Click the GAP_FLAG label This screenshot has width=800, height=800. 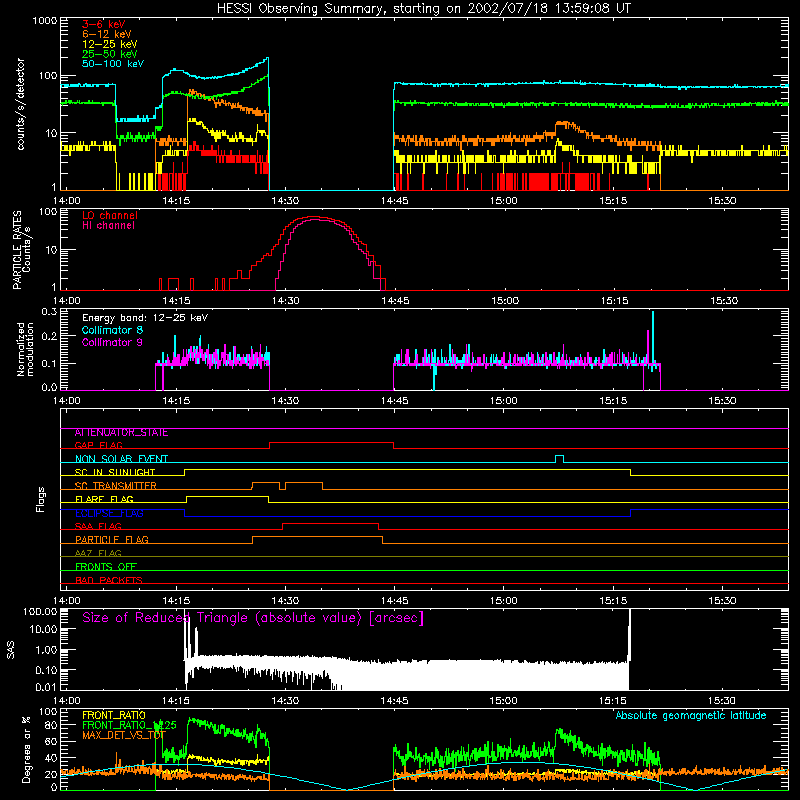(98, 445)
